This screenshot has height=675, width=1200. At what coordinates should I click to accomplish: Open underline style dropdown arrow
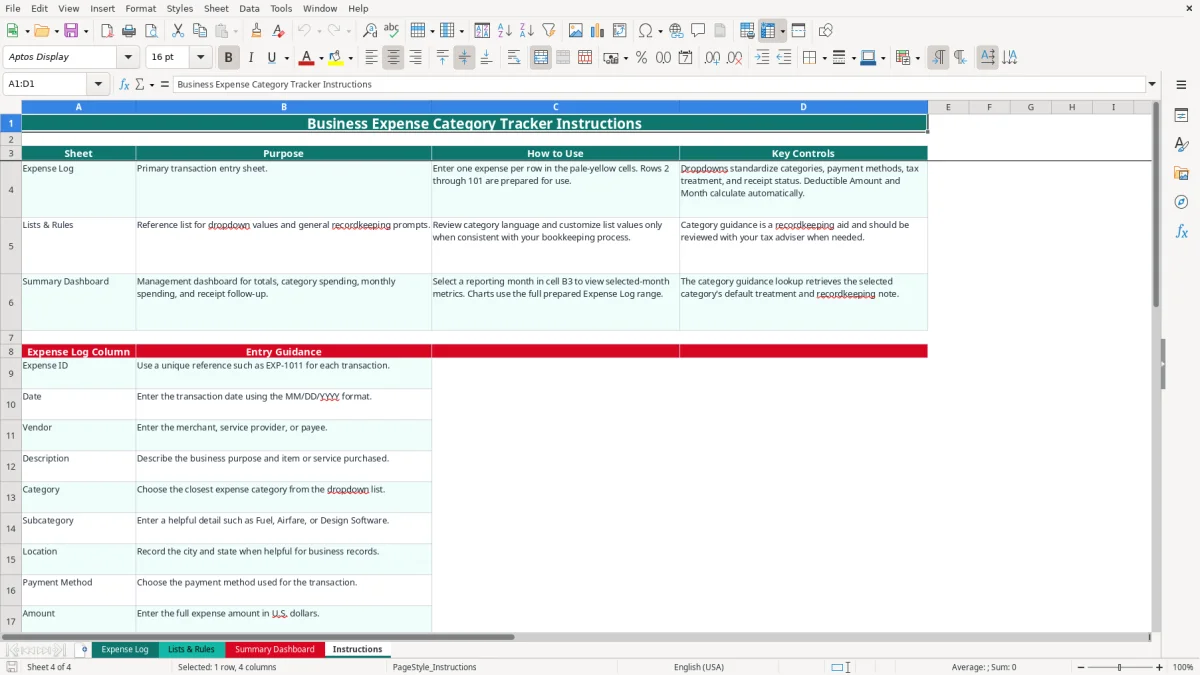tap(286, 58)
